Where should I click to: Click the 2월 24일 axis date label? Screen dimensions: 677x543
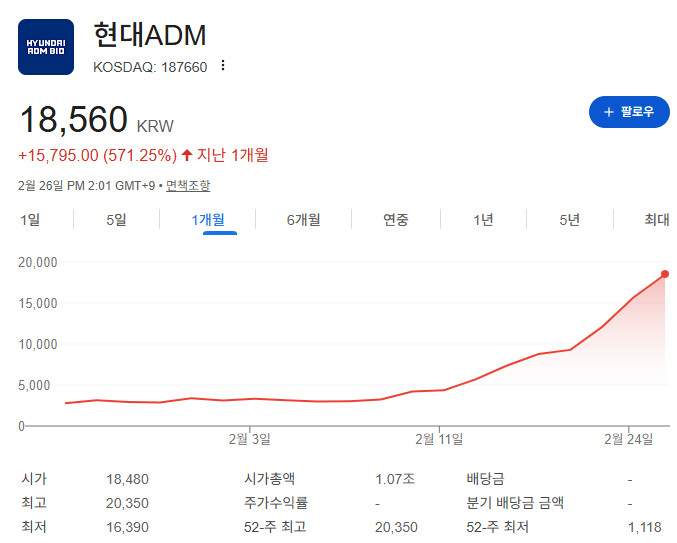629,439
